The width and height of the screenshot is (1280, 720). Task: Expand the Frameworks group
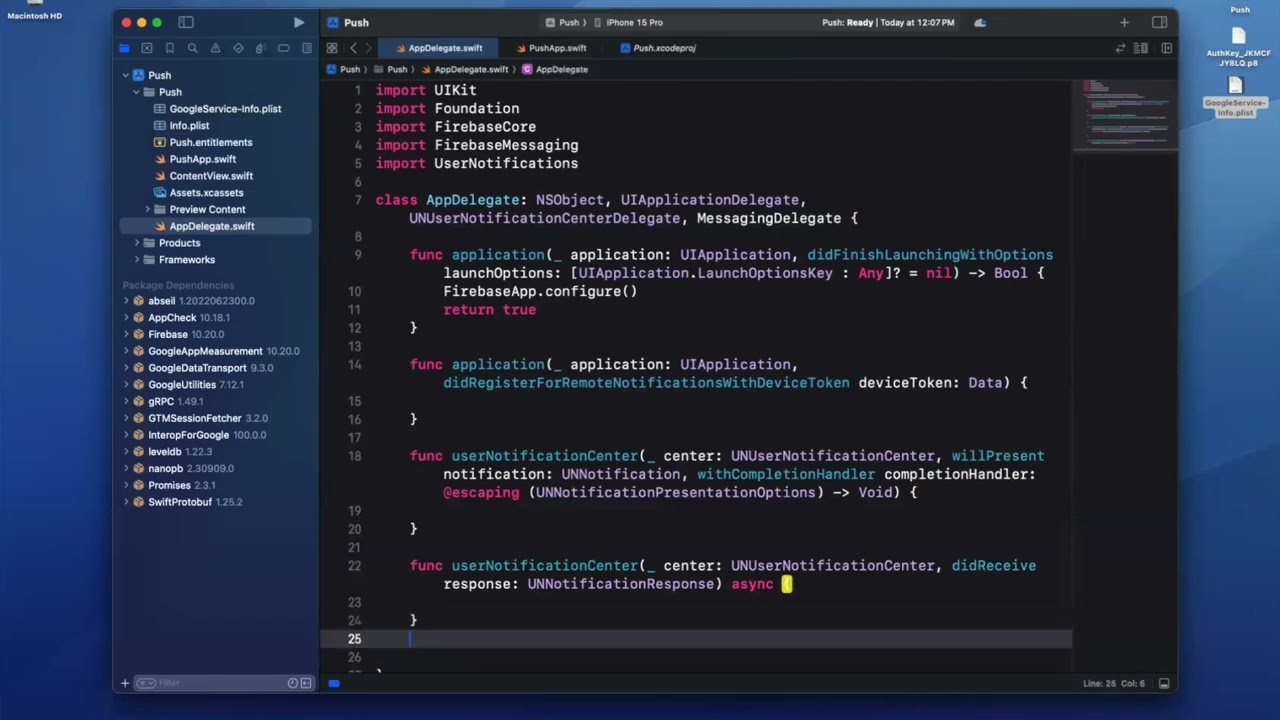136,260
